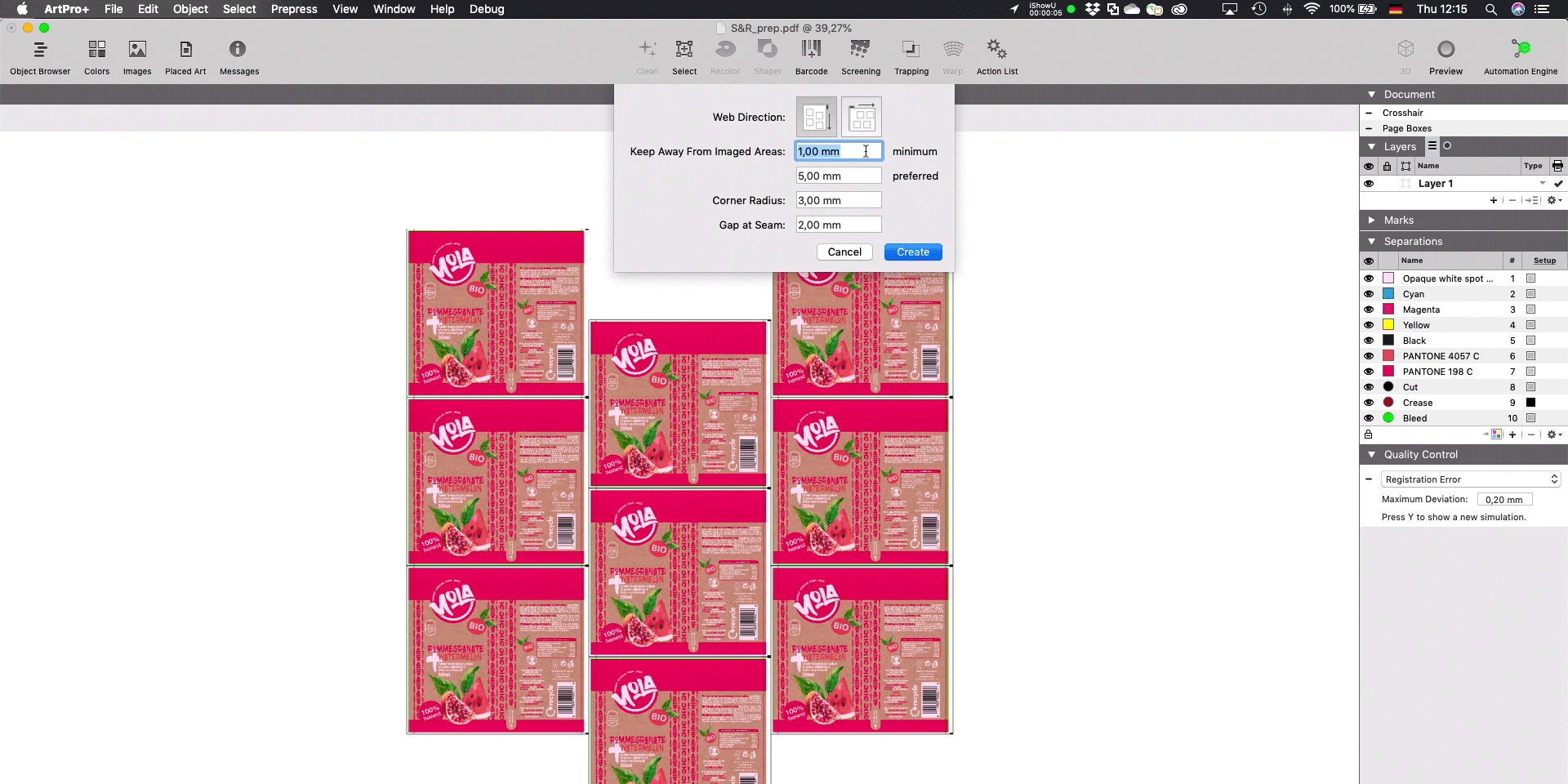Choose horizontal web direction icon
1568x784 pixels.
click(x=862, y=117)
